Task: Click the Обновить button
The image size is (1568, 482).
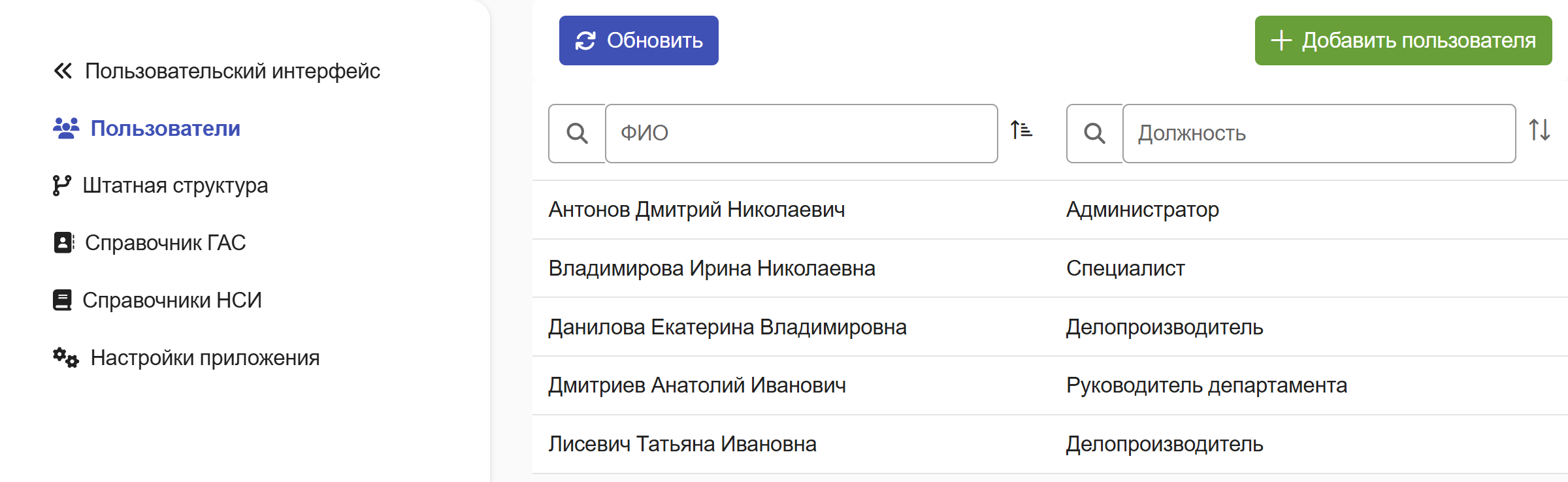Action: point(639,40)
